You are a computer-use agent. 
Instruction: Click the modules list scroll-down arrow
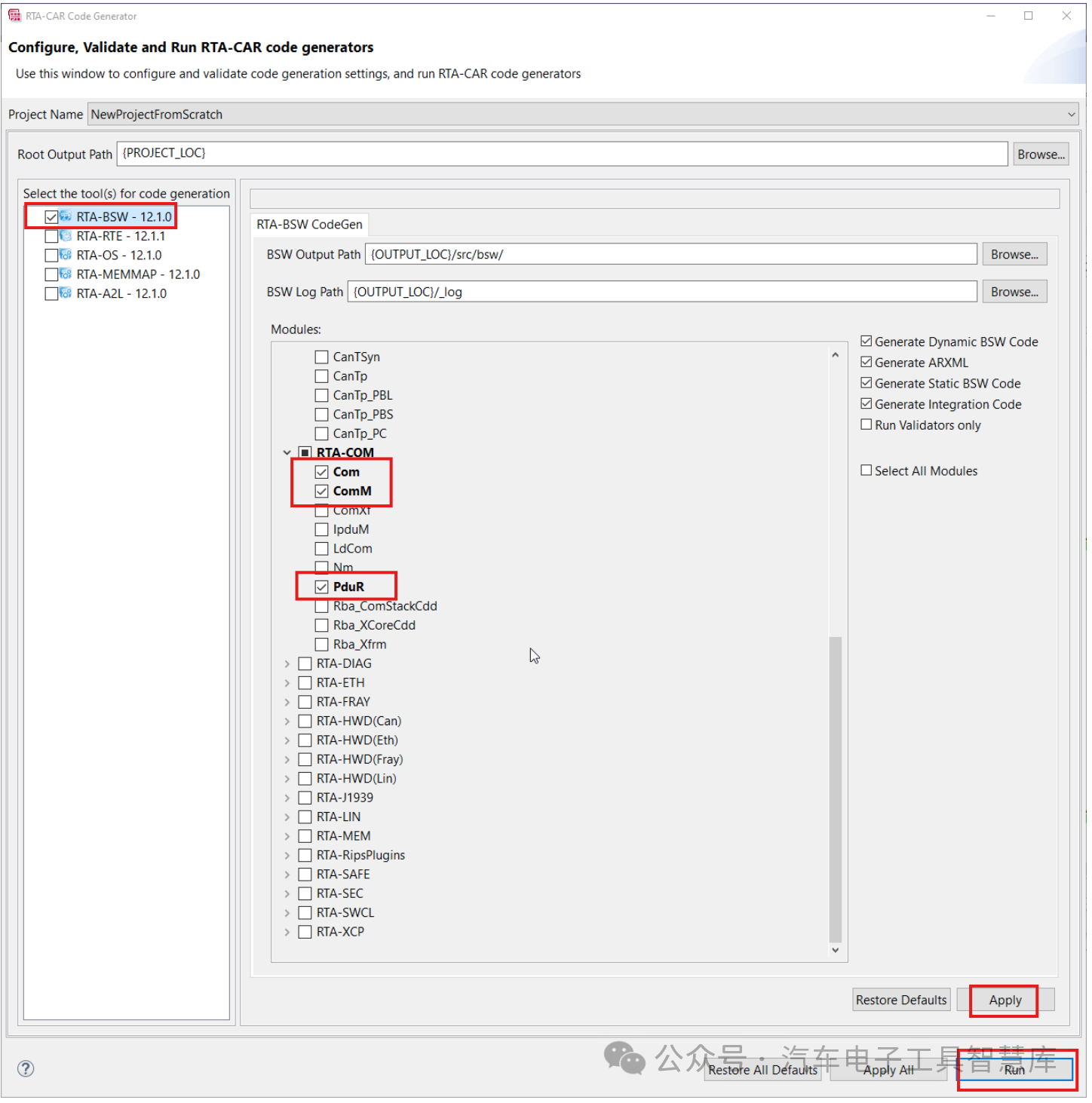click(x=836, y=951)
